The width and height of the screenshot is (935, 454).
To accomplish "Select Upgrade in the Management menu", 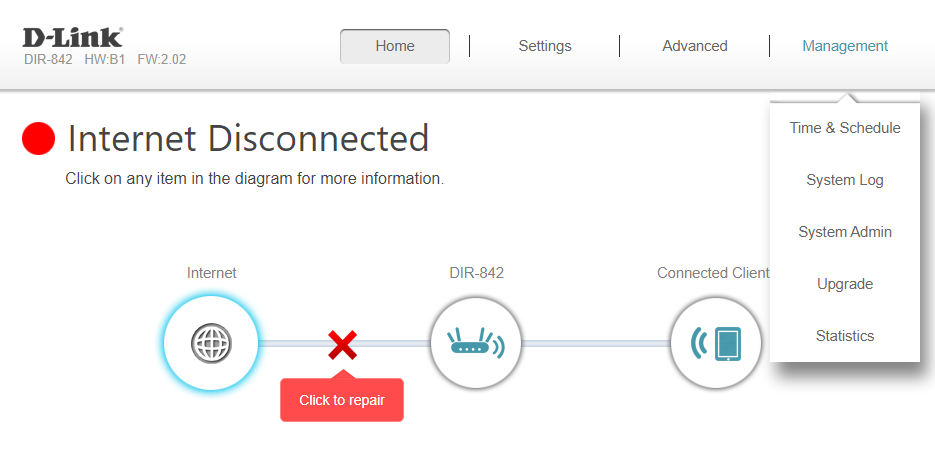I will point(845,284).
